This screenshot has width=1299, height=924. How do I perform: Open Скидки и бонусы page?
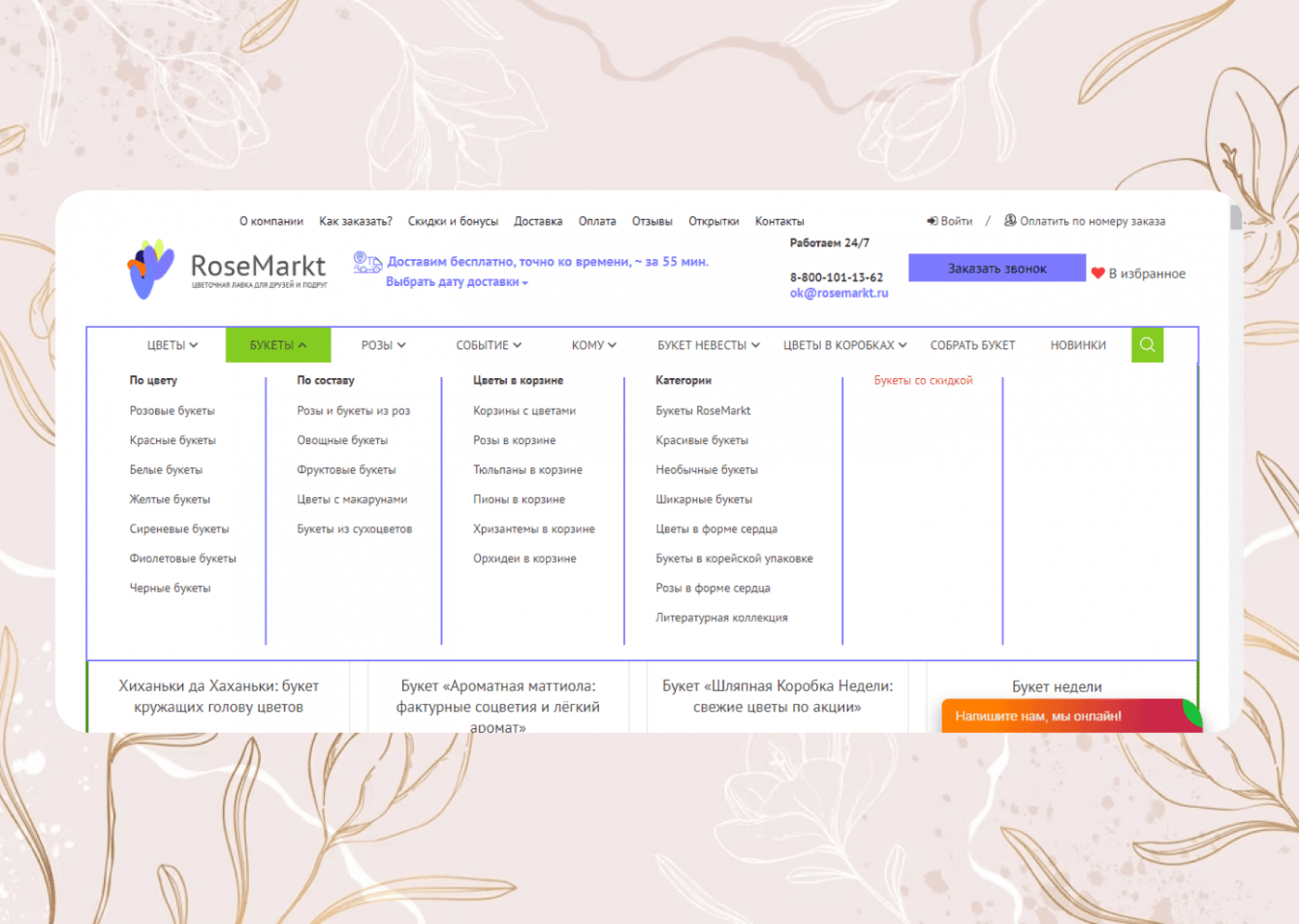(453, 221)
